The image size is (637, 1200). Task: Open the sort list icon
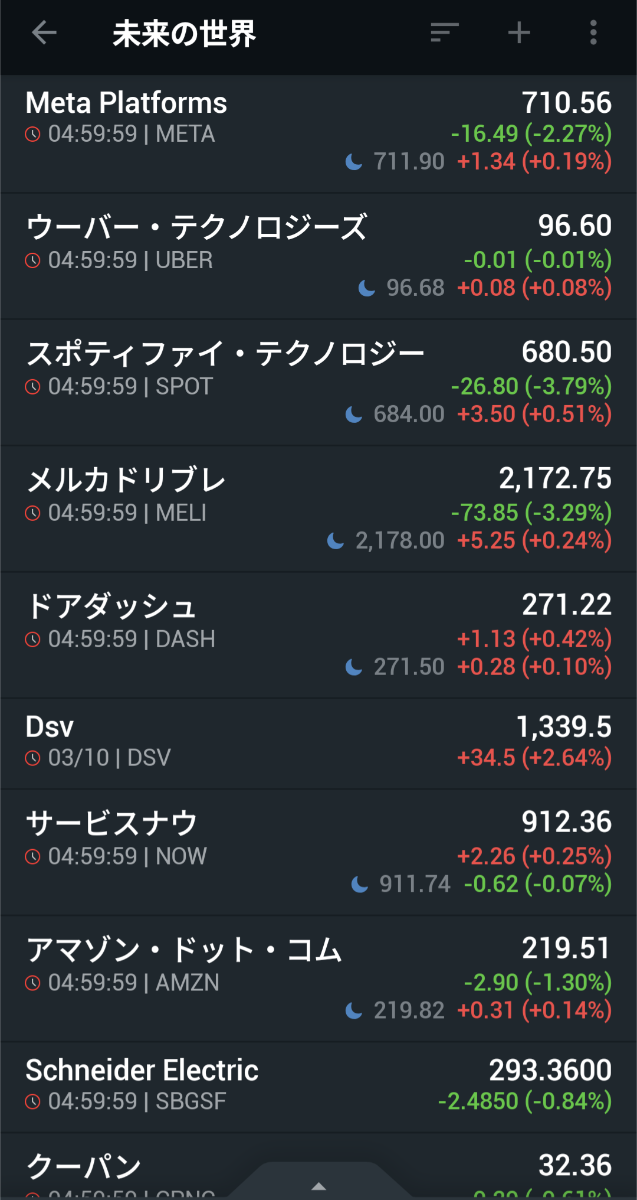(x=444, y=33)
